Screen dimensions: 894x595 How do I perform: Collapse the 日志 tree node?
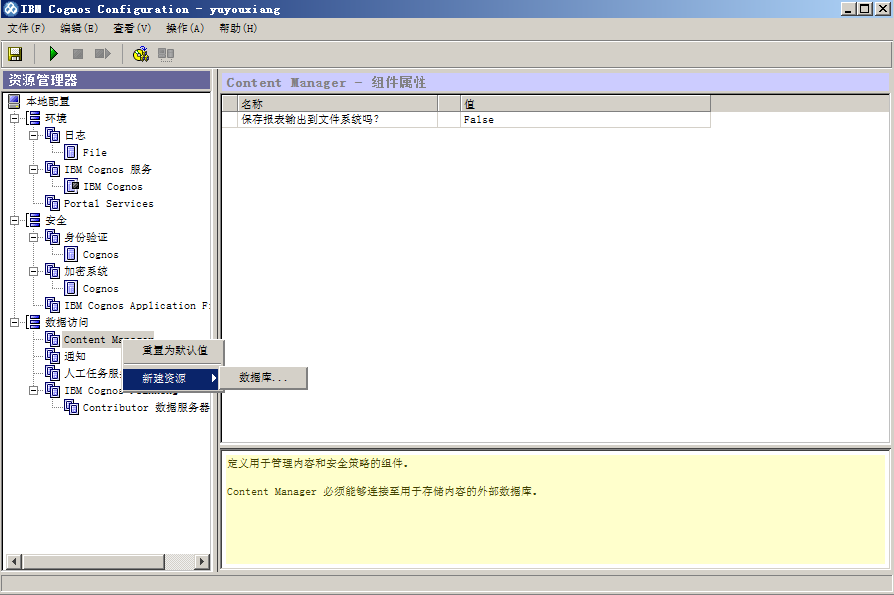coord(34,136)
